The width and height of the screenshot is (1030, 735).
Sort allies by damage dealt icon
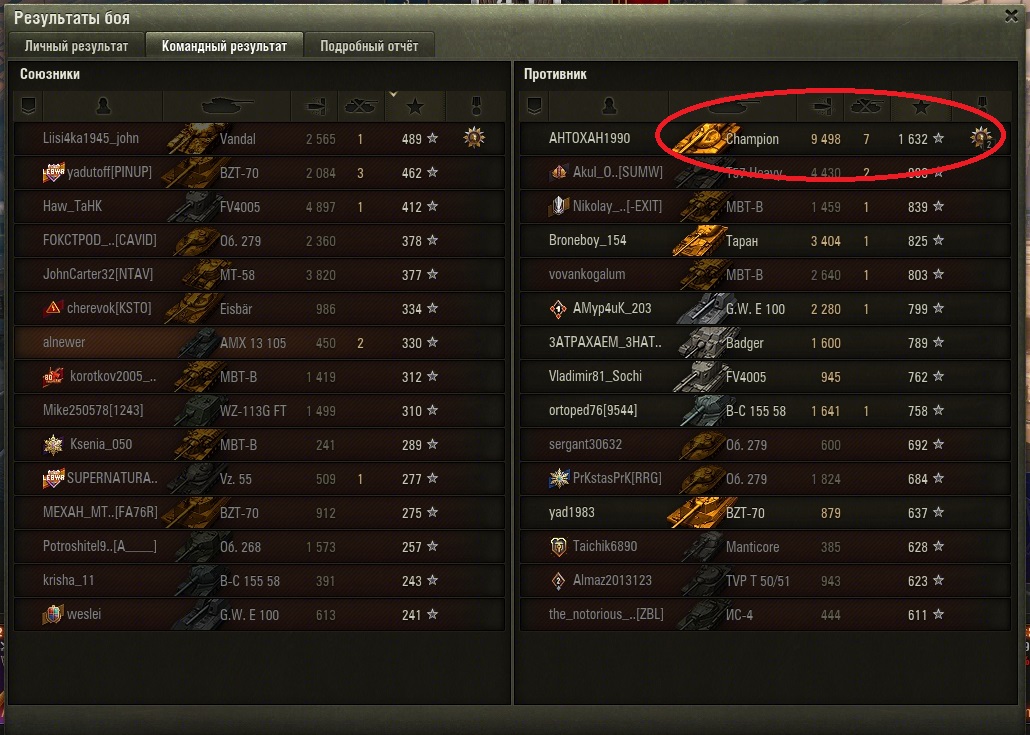(x=316, y=106)
